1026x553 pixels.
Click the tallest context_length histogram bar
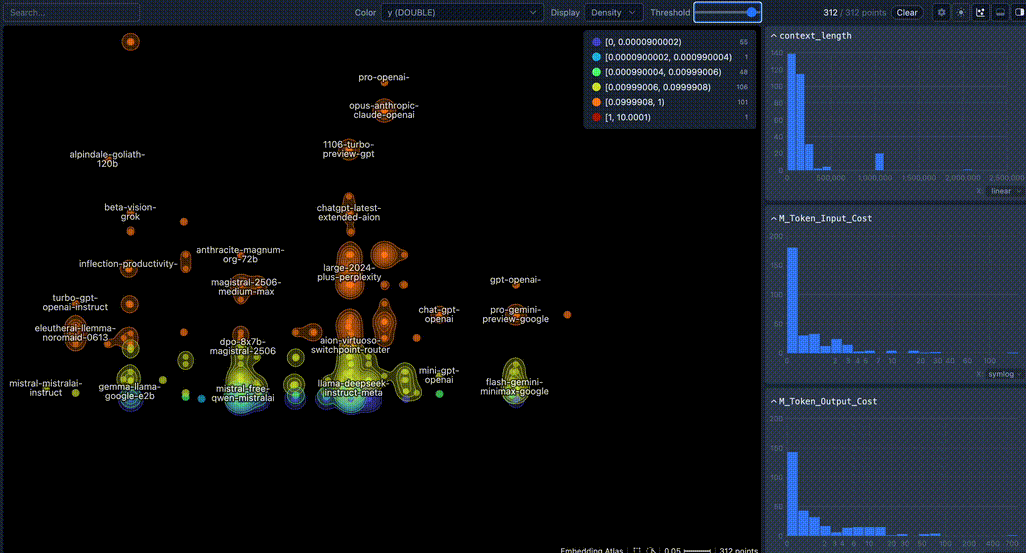click(x=791, y=112)
